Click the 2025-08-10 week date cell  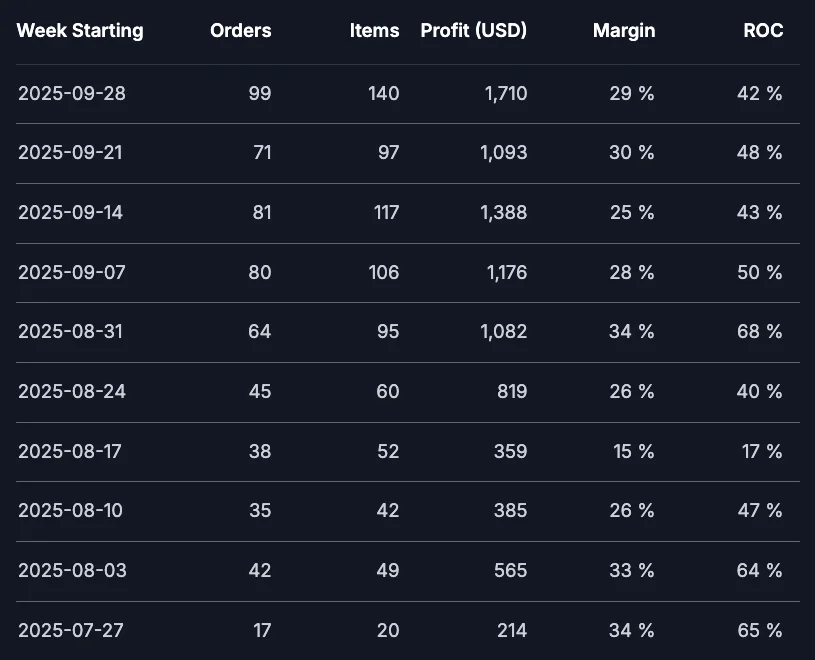click(72, 511)
